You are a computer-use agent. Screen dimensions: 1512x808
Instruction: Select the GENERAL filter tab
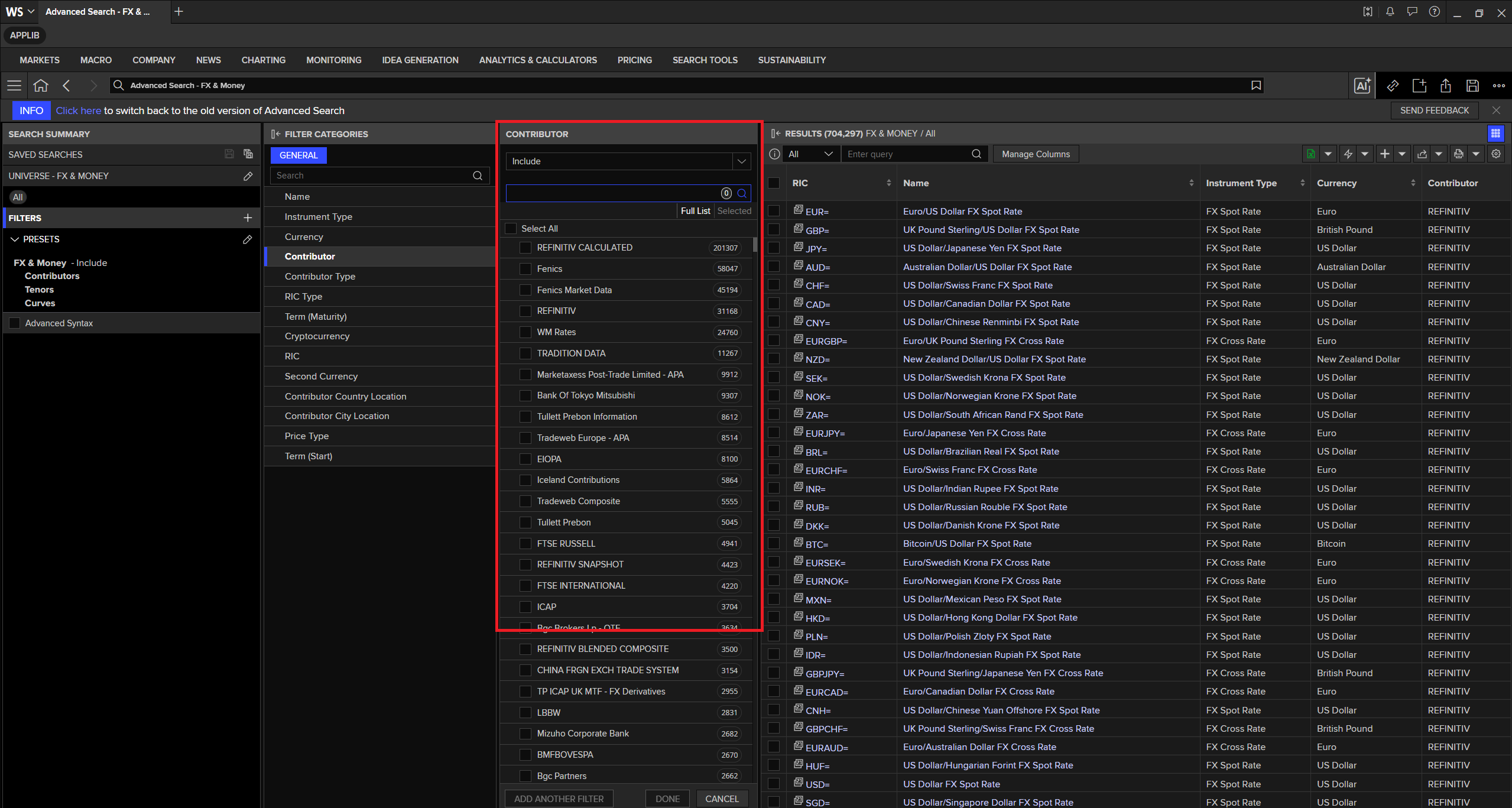point(298,155)
